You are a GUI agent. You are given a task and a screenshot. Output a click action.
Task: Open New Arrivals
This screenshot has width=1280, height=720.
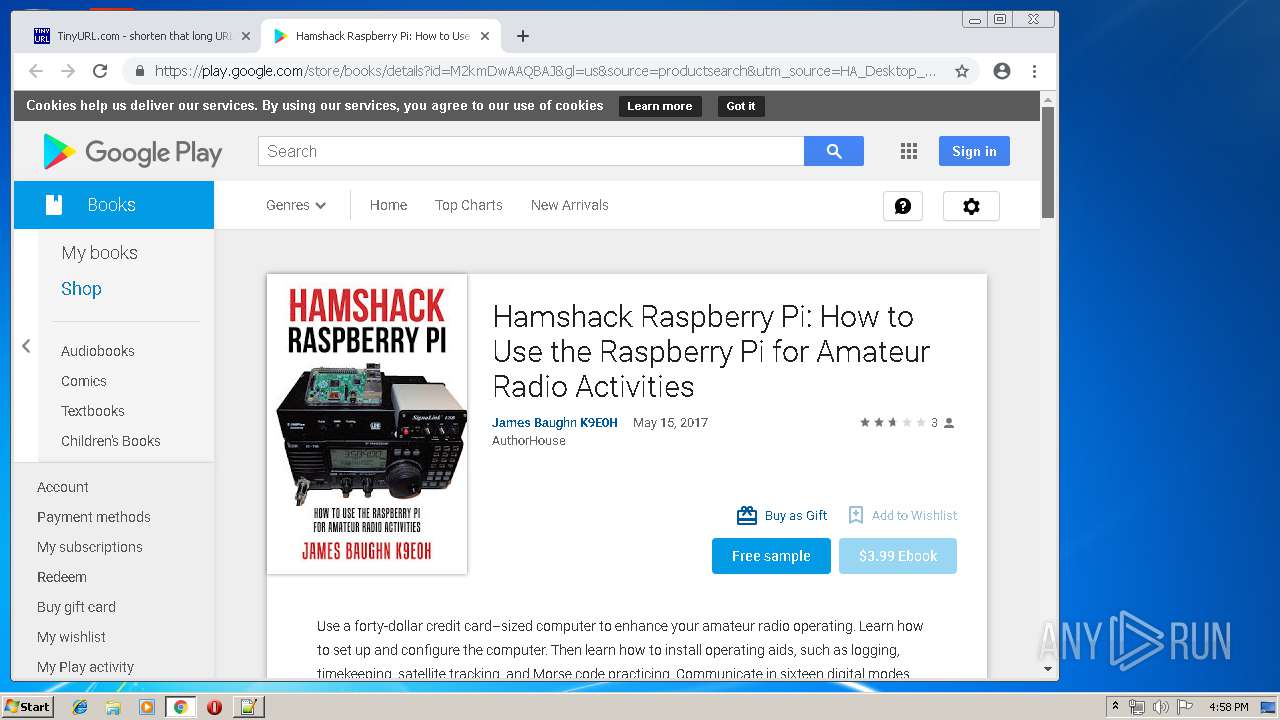[x=570, y=205]
